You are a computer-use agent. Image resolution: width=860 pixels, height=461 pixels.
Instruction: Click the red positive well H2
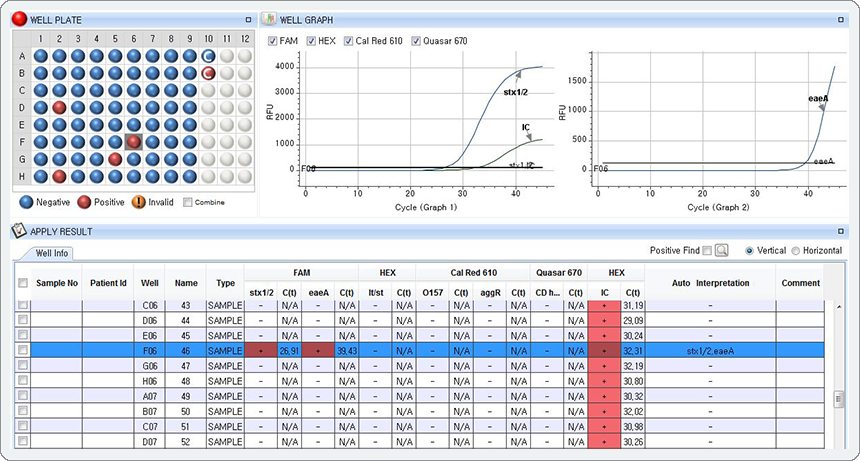pyautogui.click(x=59, y=176)
